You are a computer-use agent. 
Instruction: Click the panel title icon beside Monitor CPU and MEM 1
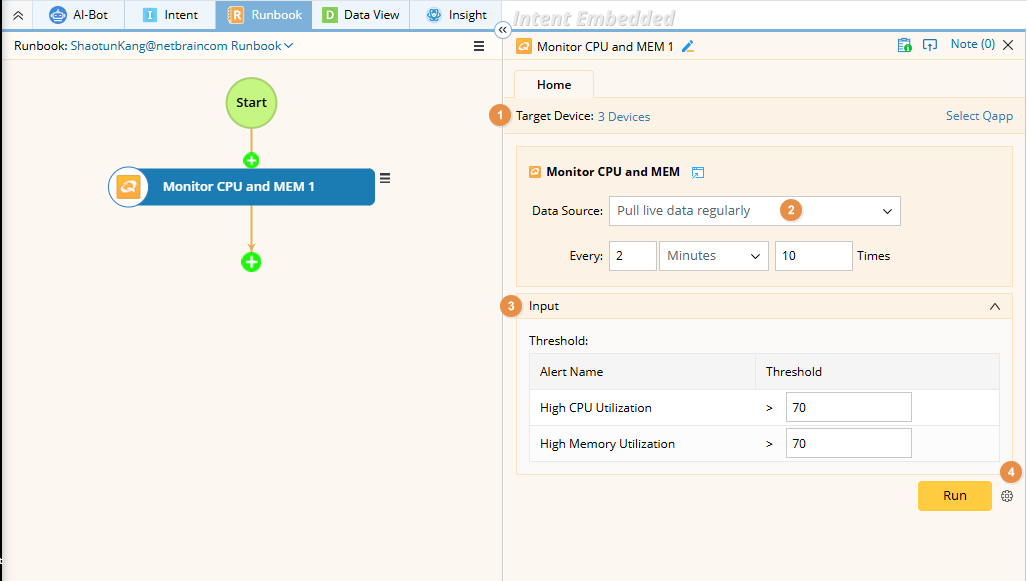tap(524, 47)
